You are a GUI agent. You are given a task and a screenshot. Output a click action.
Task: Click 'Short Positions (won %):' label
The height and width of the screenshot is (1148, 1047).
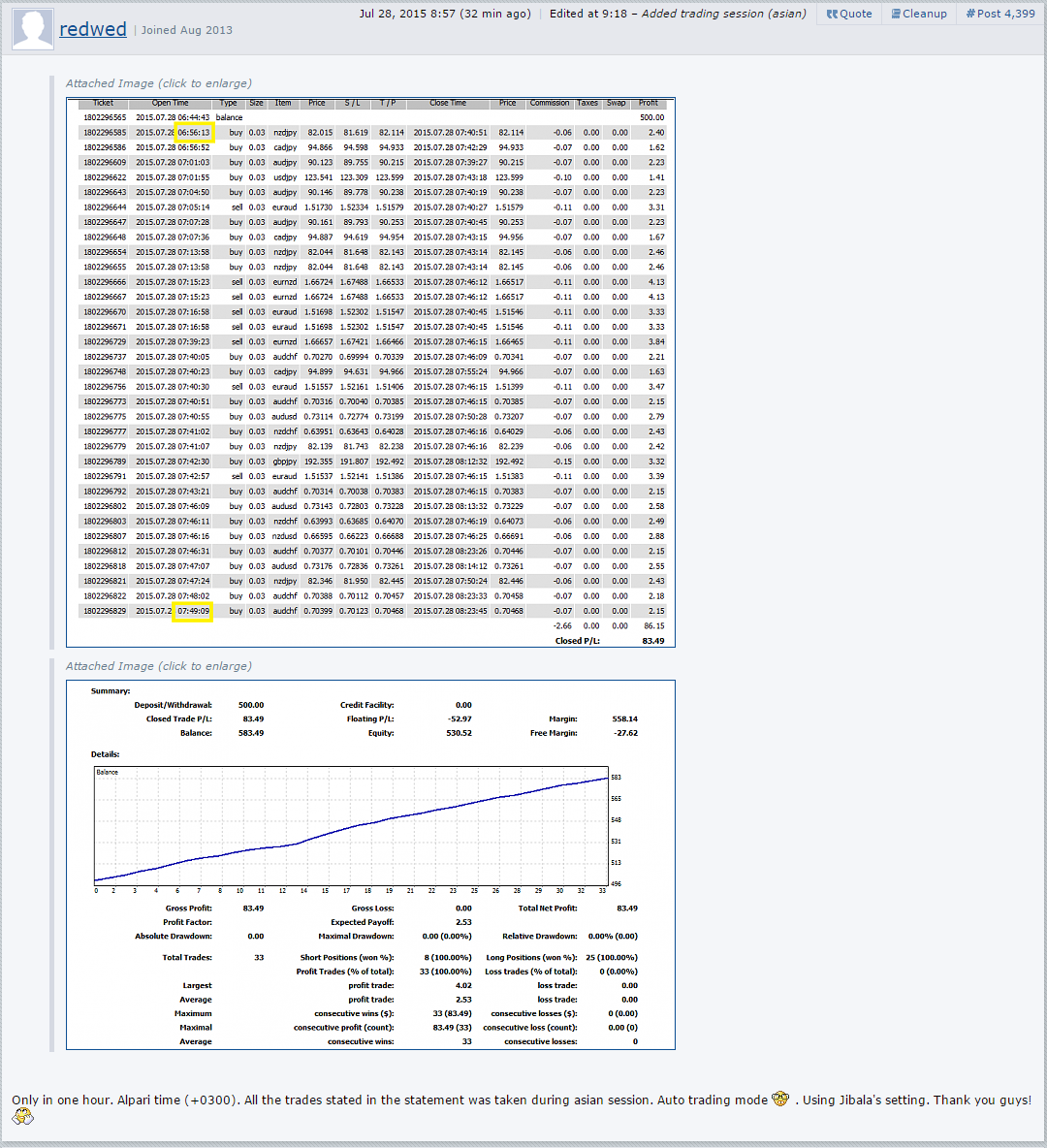347,958
